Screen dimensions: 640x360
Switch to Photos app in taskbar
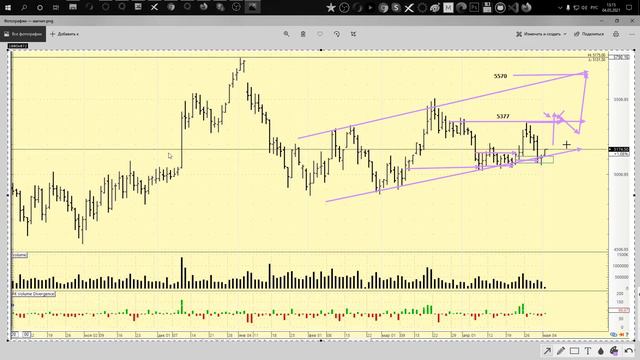coord(253,7)
